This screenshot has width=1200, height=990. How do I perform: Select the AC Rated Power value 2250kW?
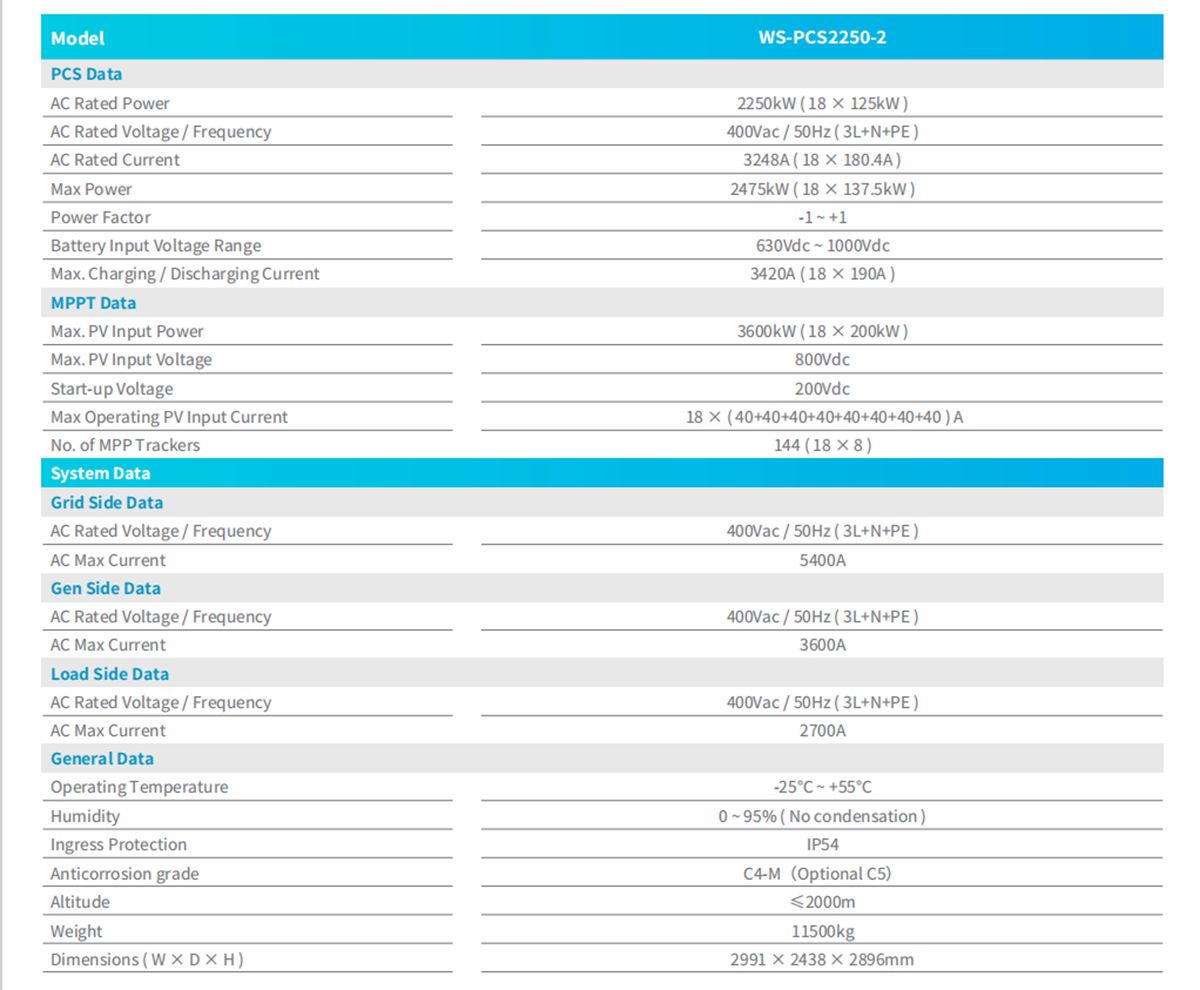[x=822, y=103]
